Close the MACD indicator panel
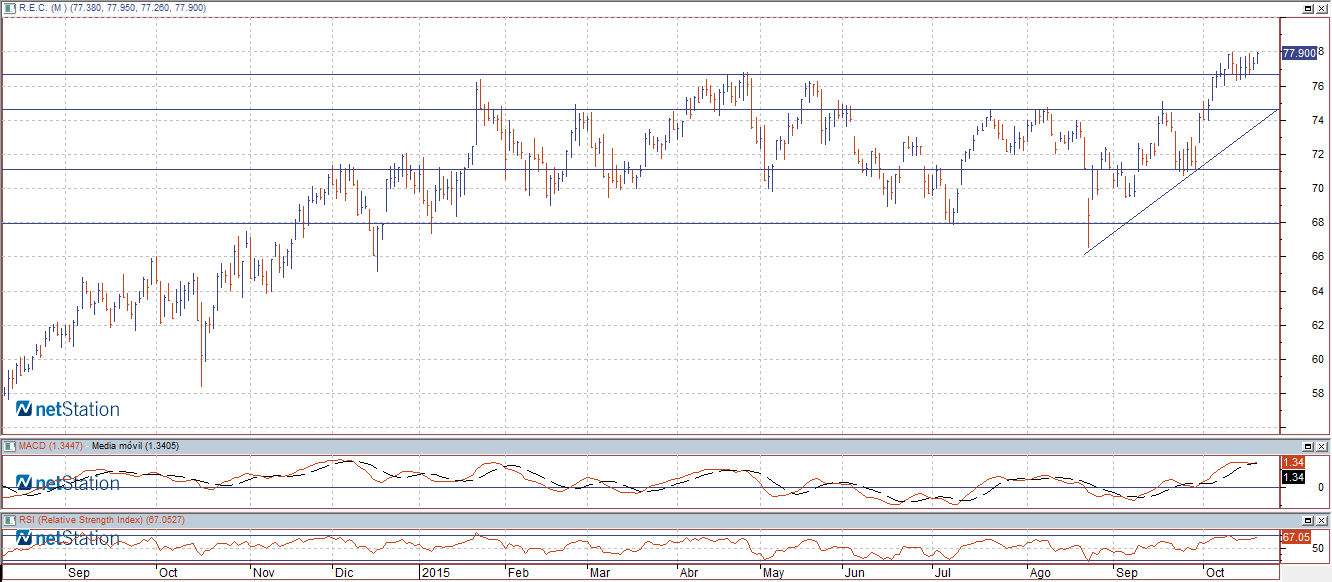Screen dimensions: 1332x582 1322,445
